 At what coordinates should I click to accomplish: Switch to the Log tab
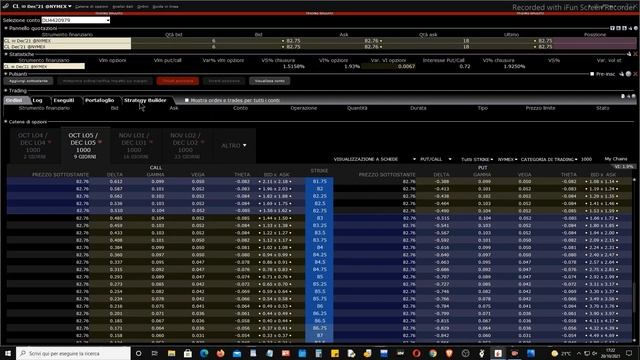(38, 100)
